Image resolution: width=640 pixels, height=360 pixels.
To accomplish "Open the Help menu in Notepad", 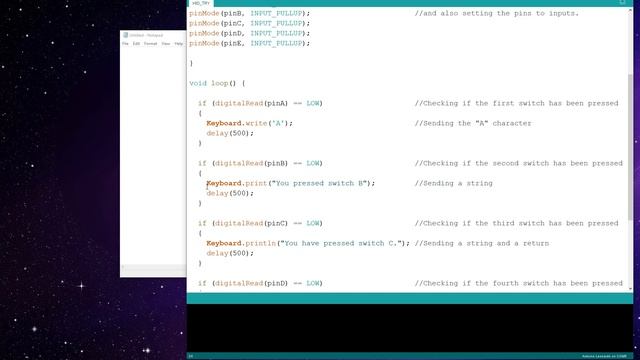I will click(179, 44).
